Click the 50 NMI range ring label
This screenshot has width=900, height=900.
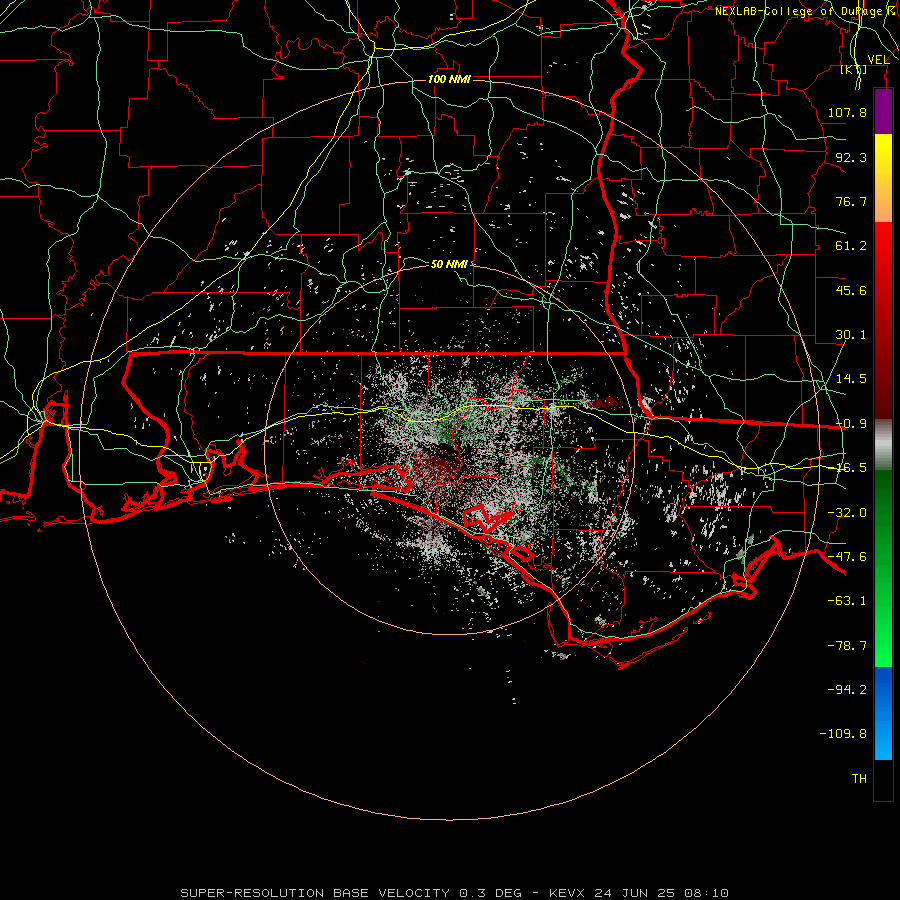coord(449,264)
